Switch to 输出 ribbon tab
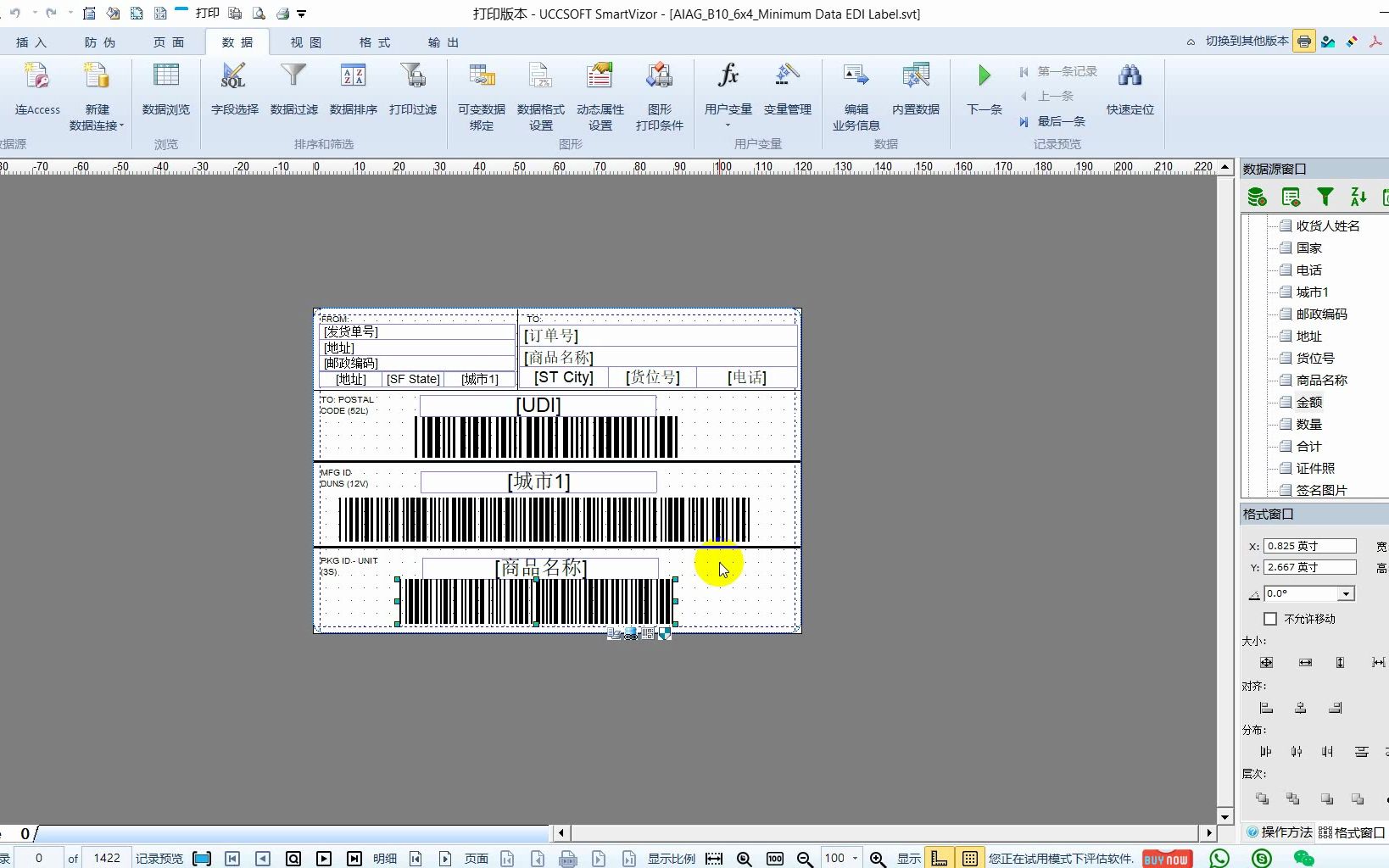The width and height of the screenshot is (1389, 868). tap(443, 42)
